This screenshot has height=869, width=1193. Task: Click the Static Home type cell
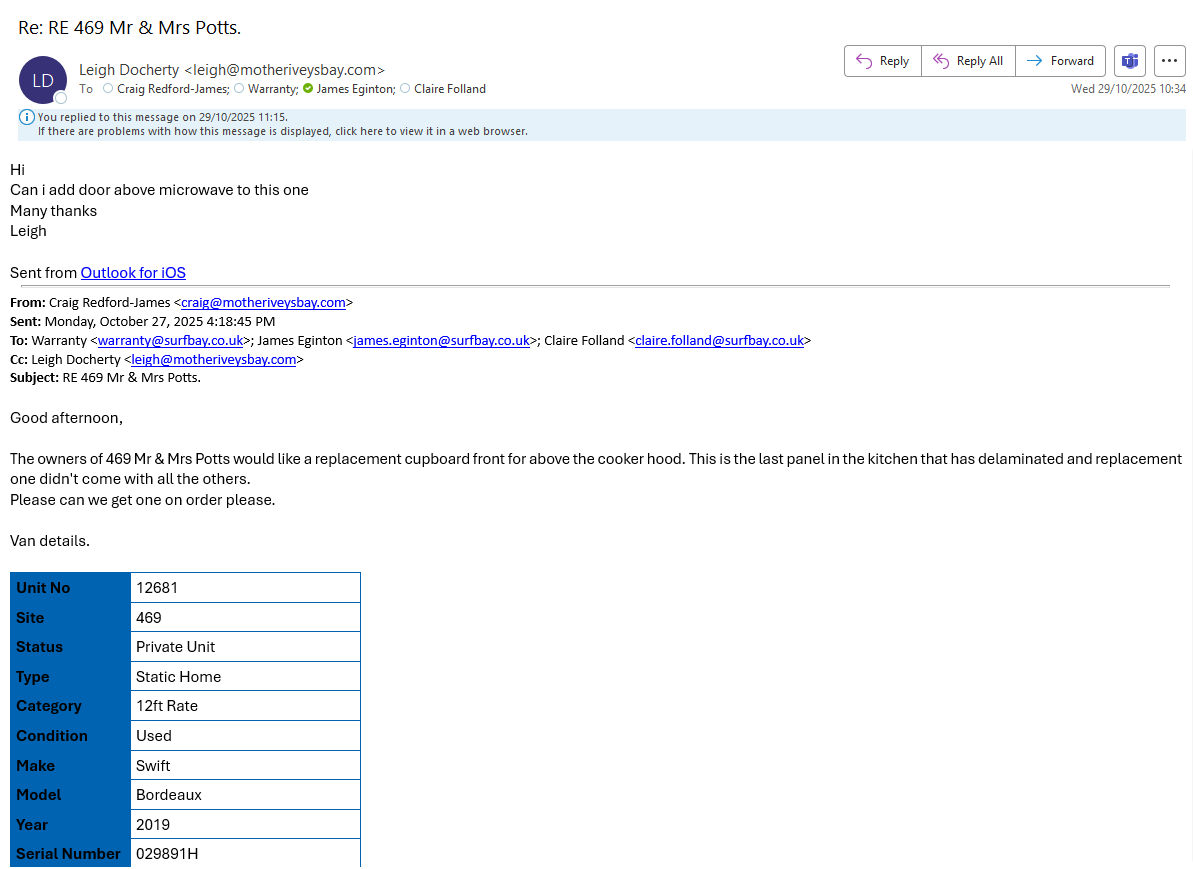pyautogui.click(x=245, y=676)
